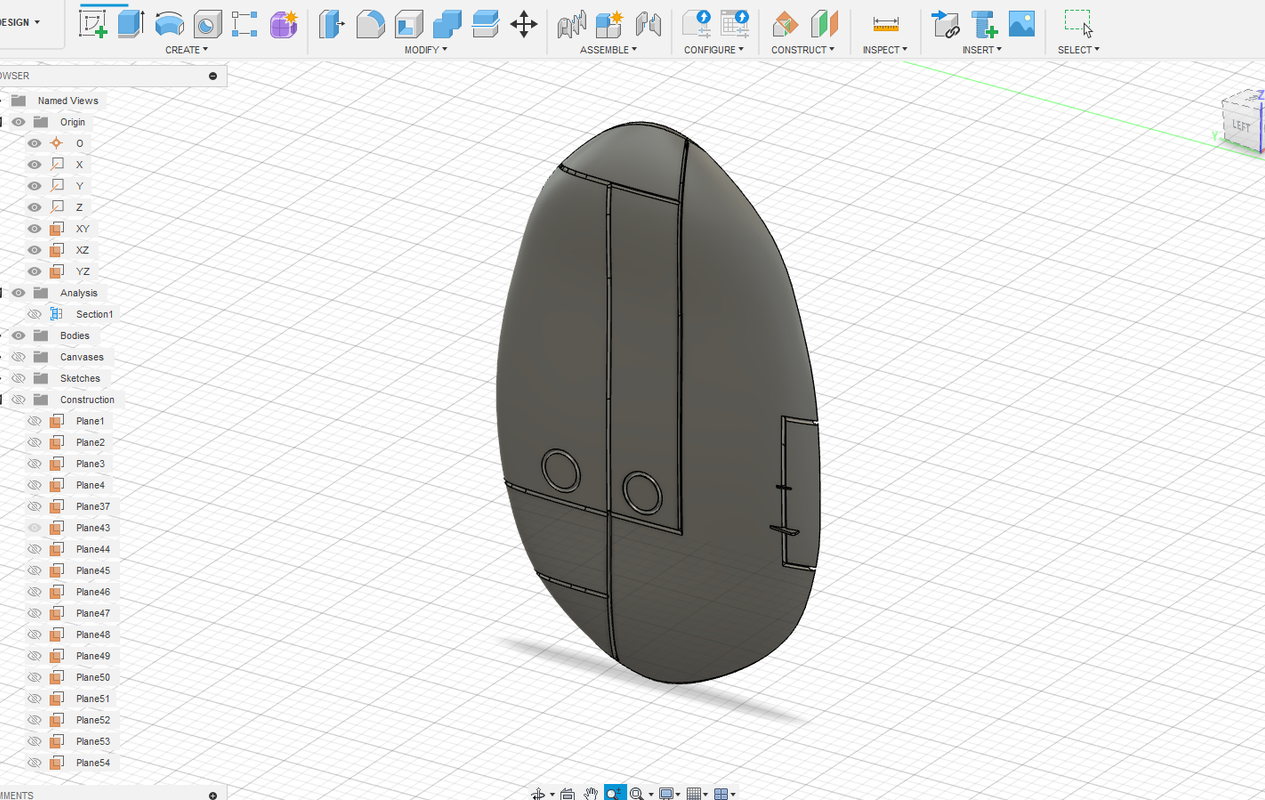Select the Combine tool
This screenshot has height=800, width=1265.
(447, 24)
